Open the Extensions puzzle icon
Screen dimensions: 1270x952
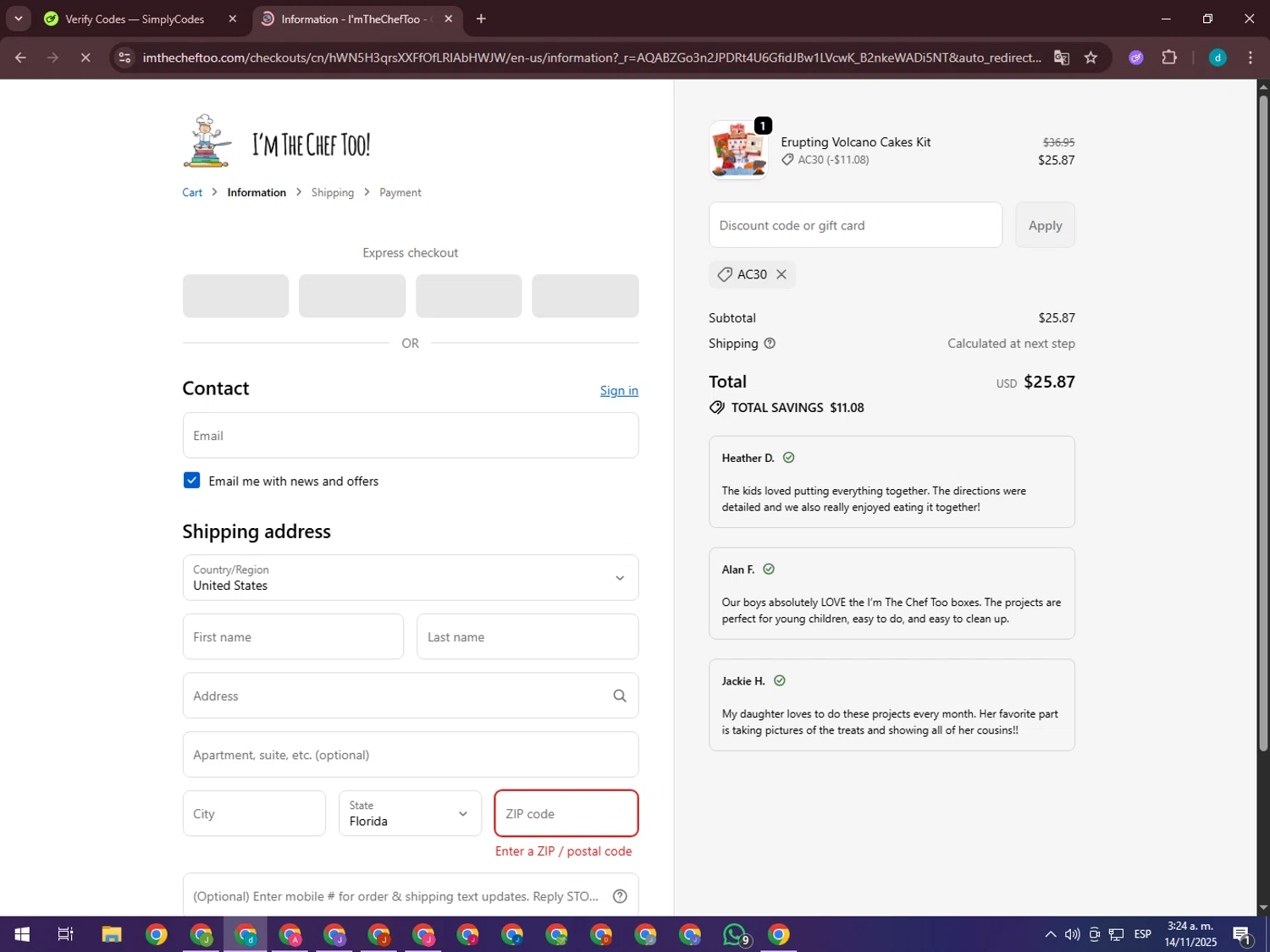click(1169, 58)
